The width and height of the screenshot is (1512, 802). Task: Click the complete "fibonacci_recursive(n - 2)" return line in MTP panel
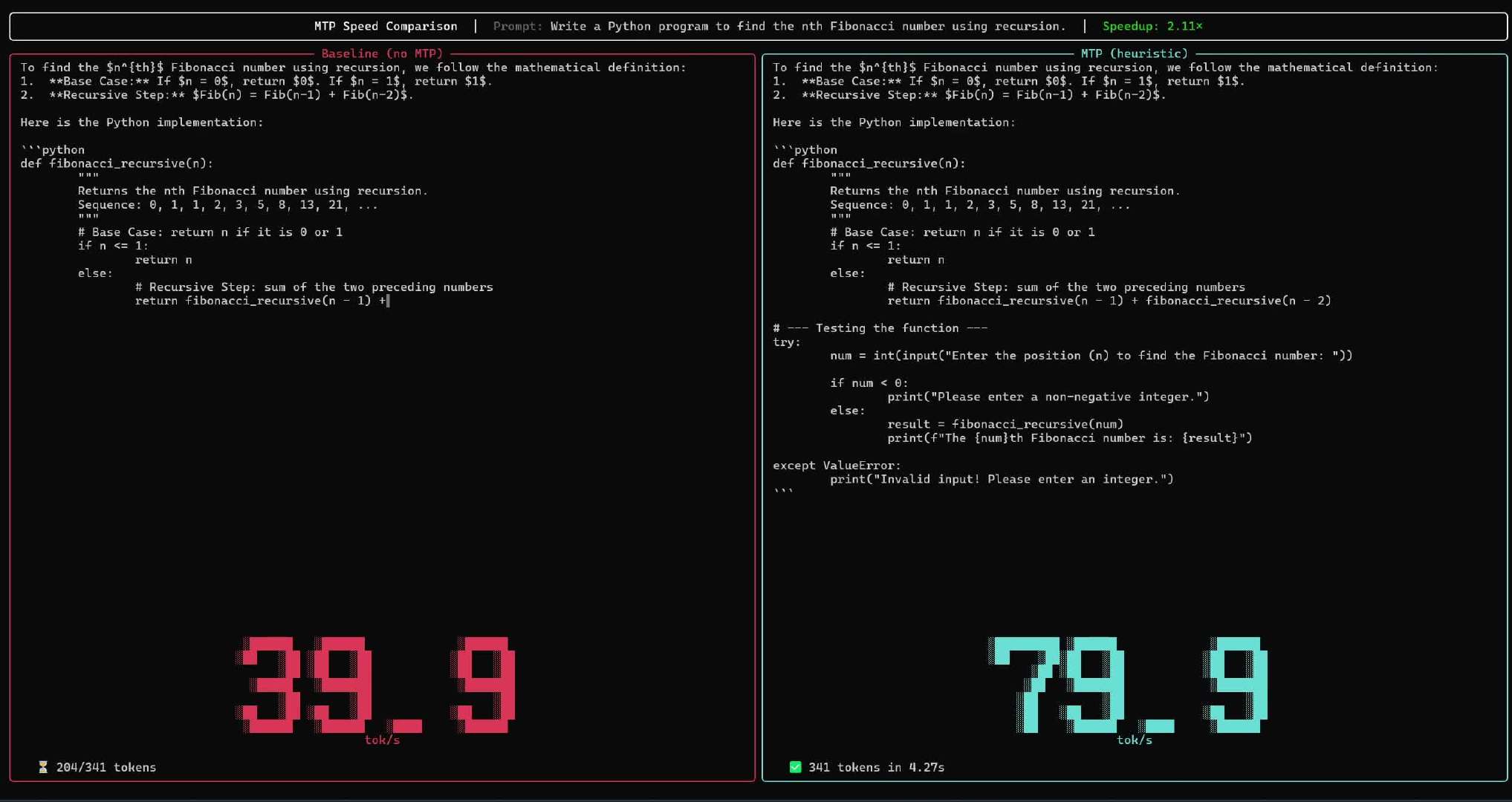[1109, 301]
